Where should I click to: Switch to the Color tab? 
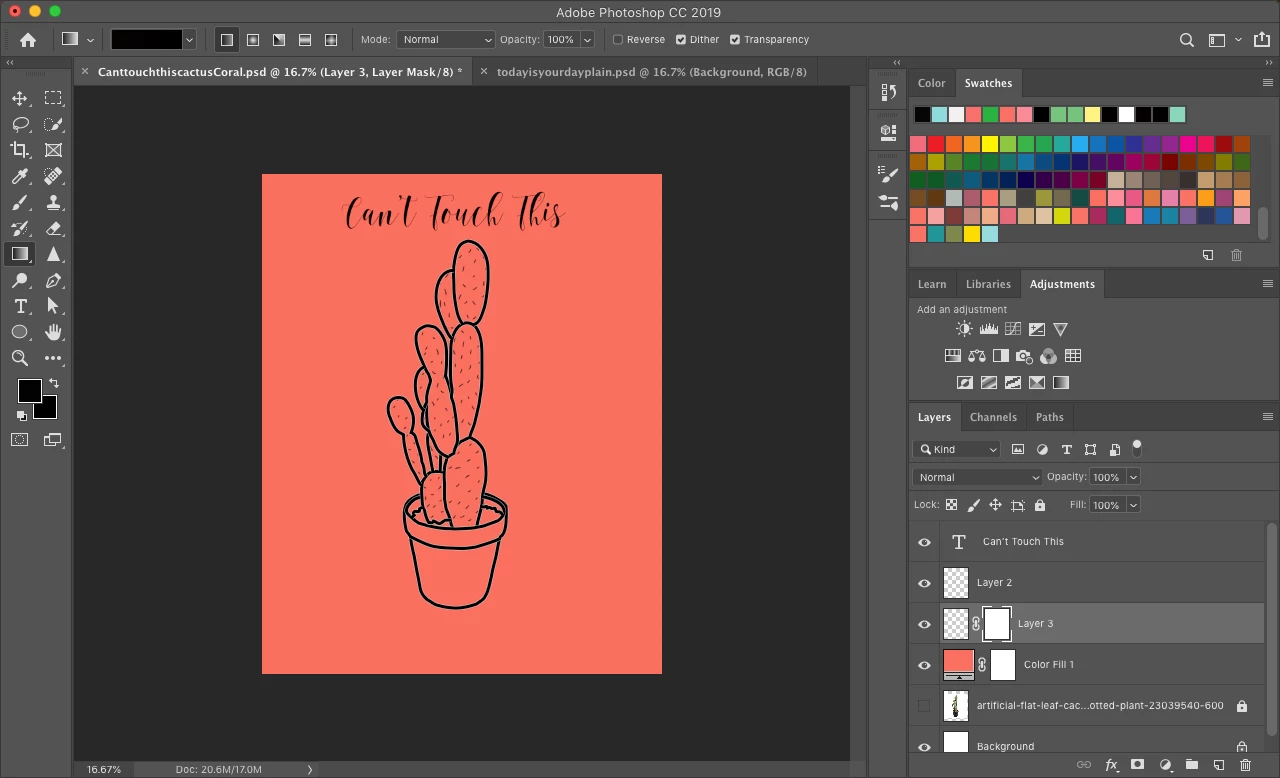coord(932,83)
